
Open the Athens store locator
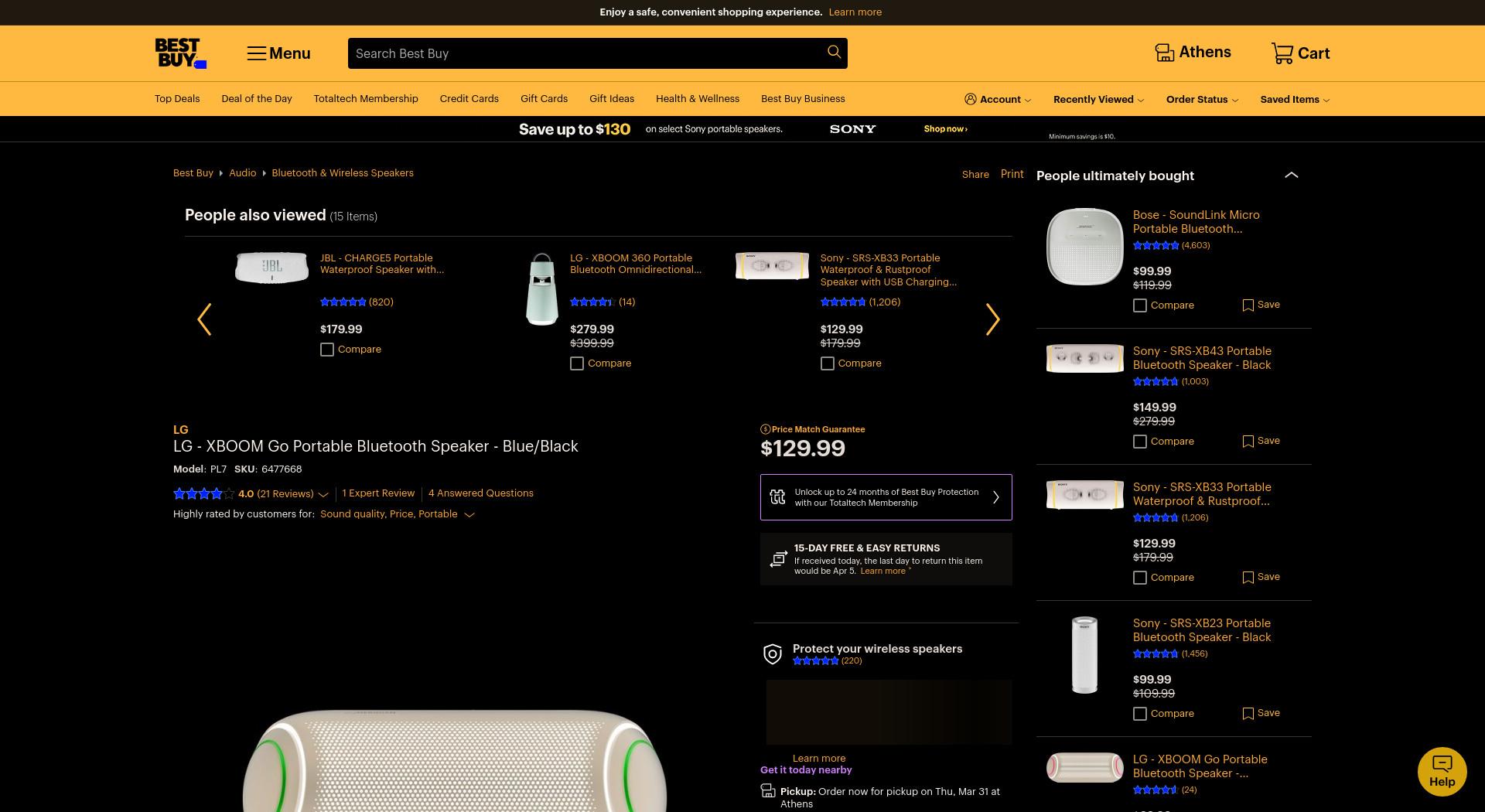point(1193,53)
